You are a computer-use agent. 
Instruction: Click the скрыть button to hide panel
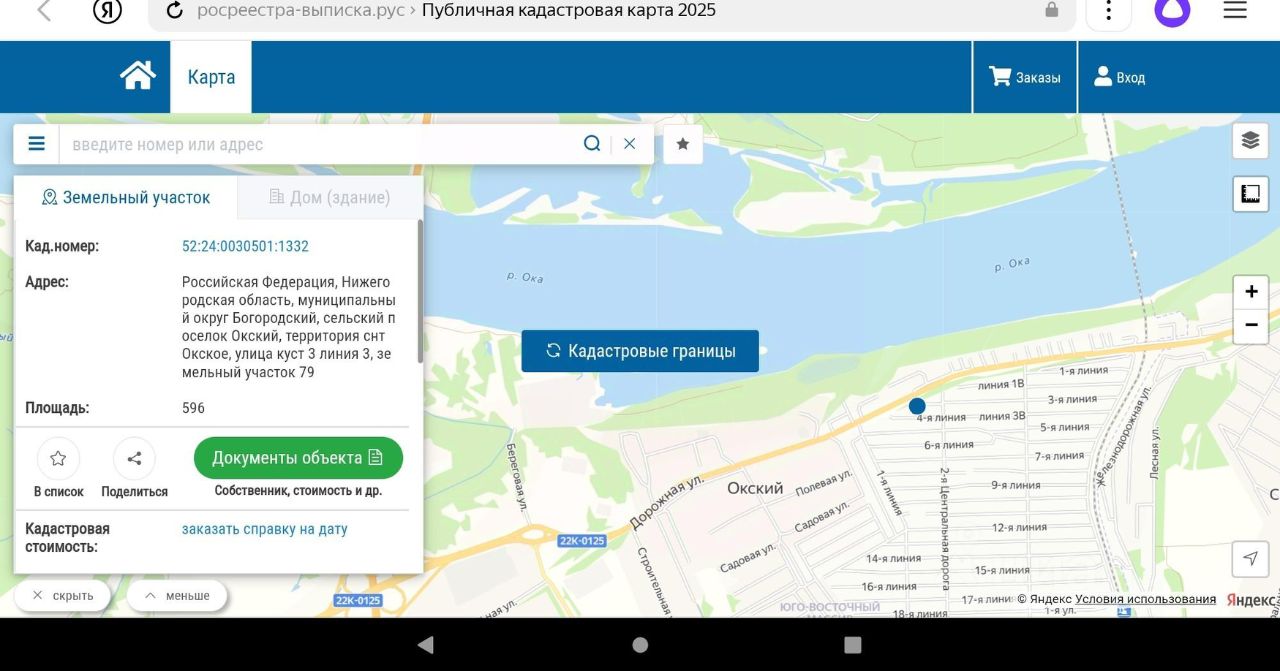click(62, 596)
